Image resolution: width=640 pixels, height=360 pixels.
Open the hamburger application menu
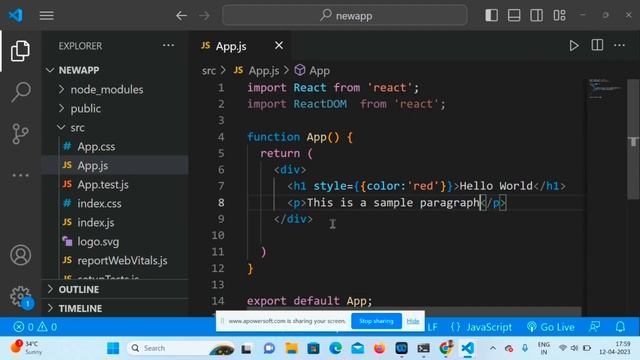[47, 16]
